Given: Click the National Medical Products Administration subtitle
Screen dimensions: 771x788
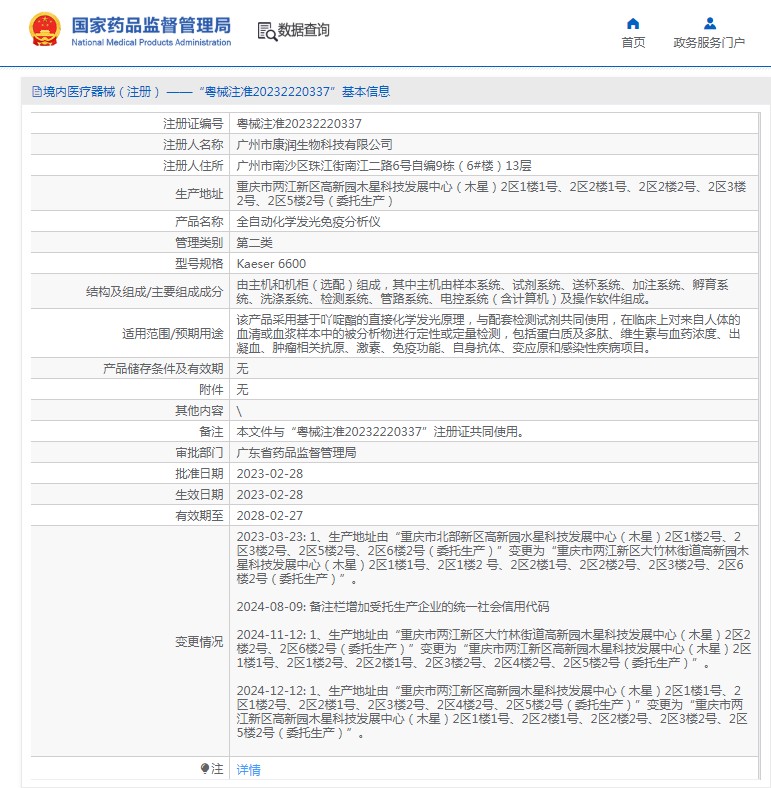Looking at the screenshot, I should (151, 43).
